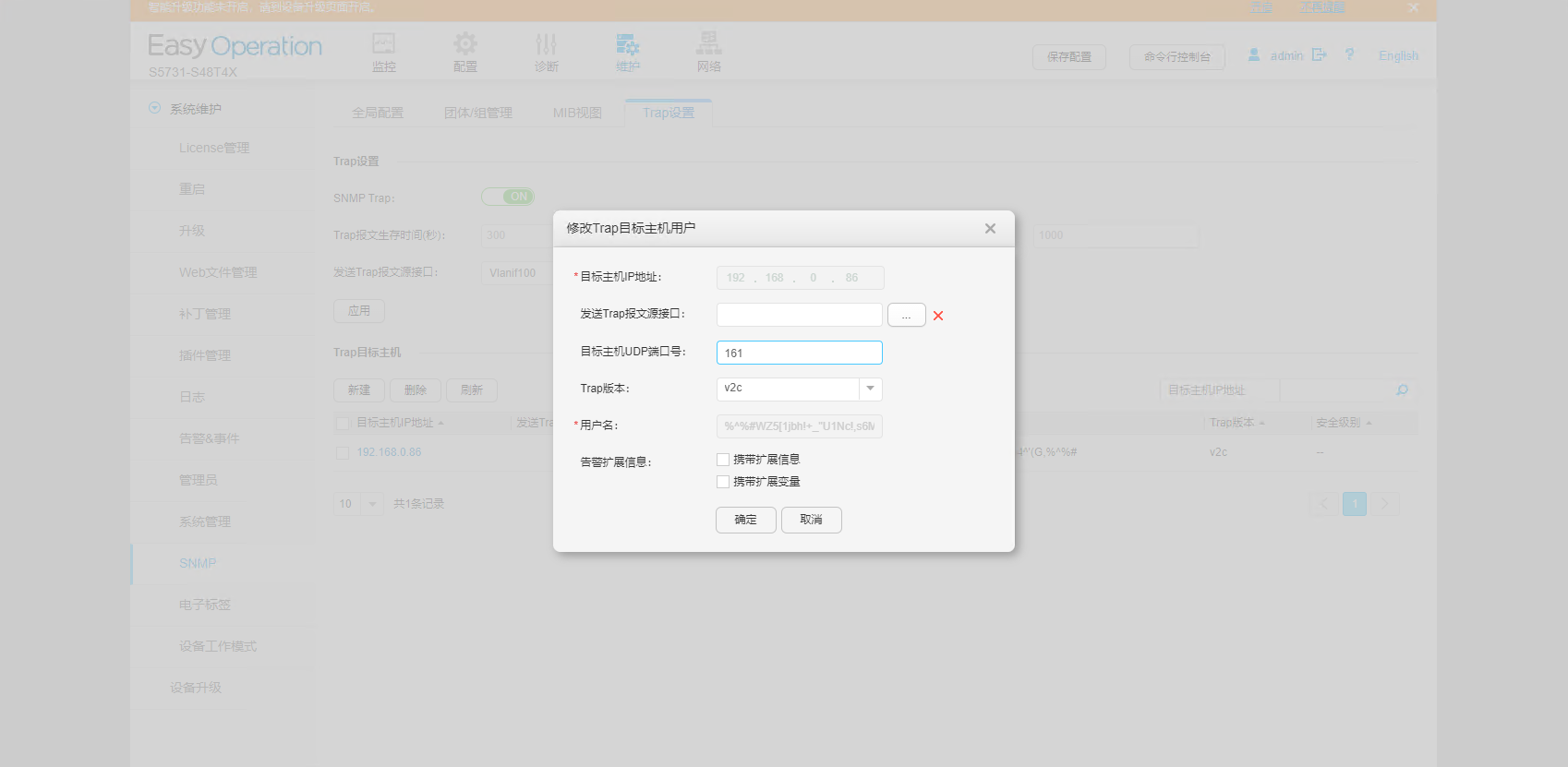1568x767 pixels.
Task: Switch to MIB视图 tab
Action: 577,113
